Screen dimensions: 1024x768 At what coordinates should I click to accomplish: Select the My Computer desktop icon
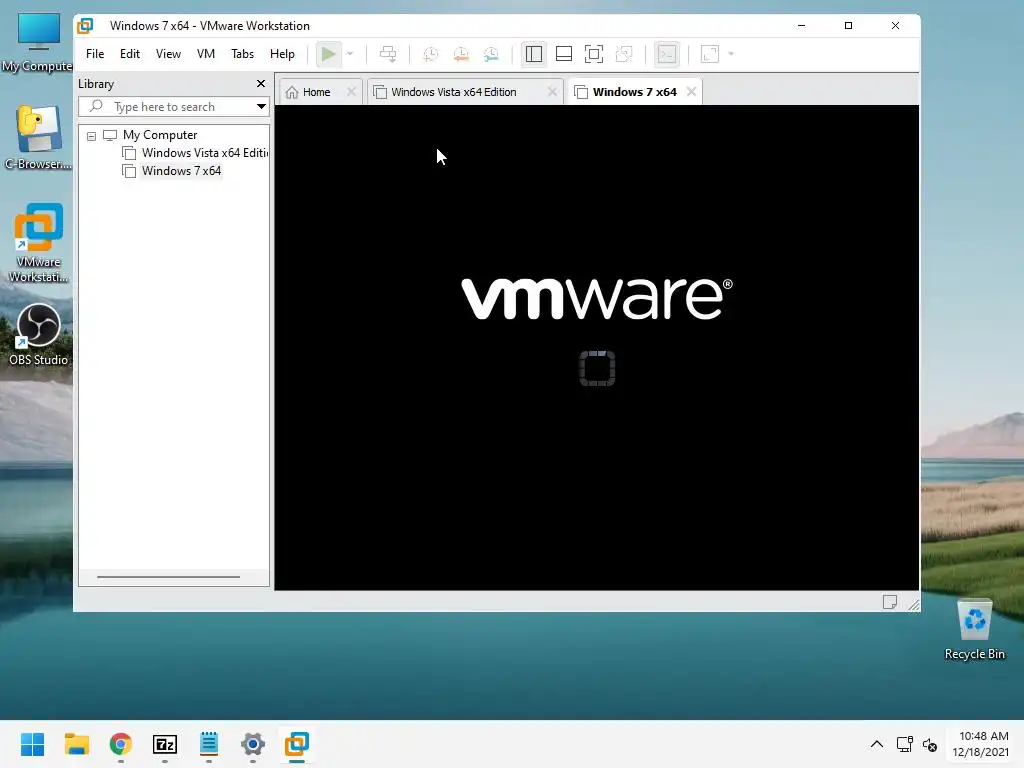(x=37, y=42)
